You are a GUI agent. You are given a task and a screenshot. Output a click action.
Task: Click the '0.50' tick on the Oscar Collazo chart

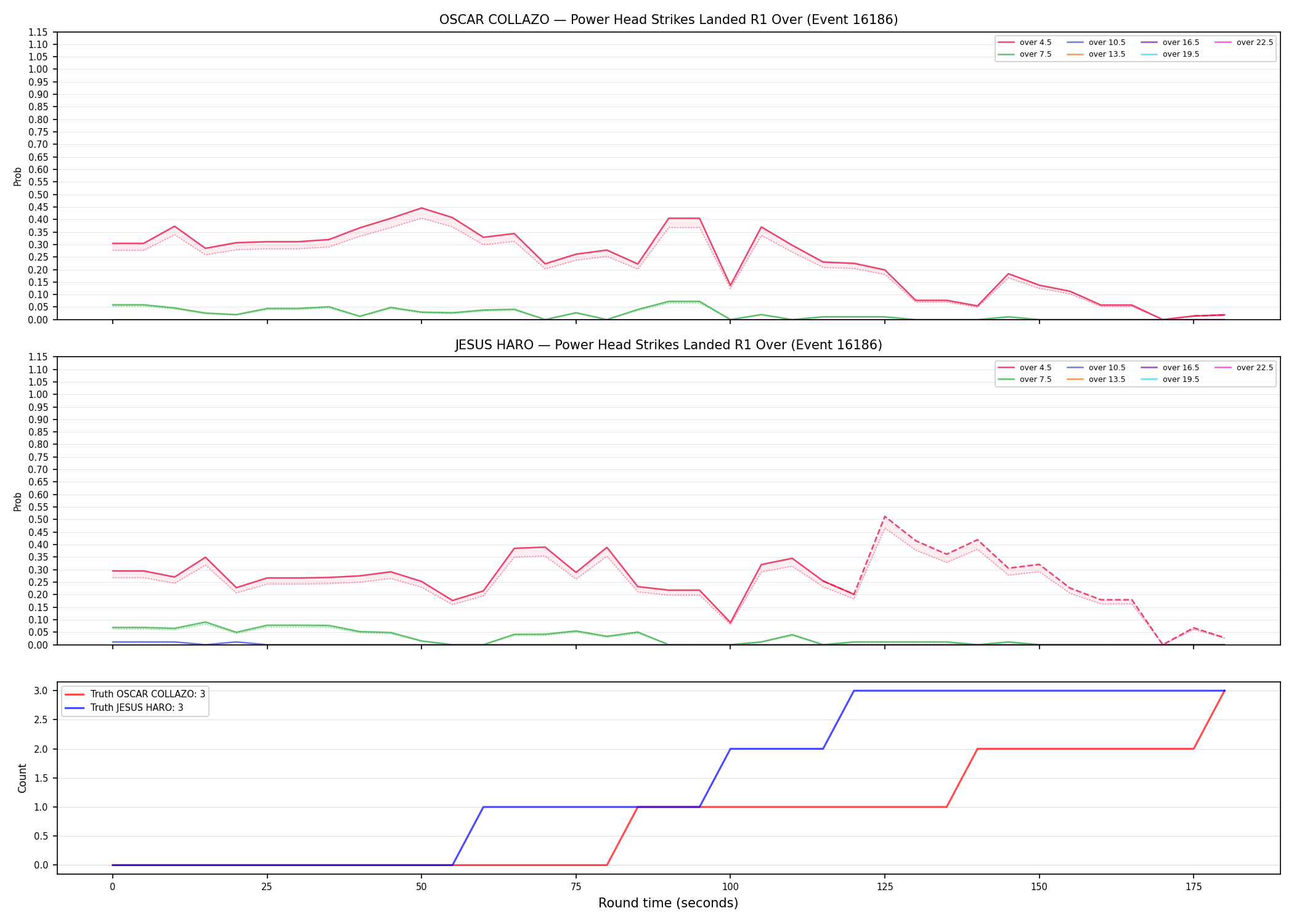[38, 195]
